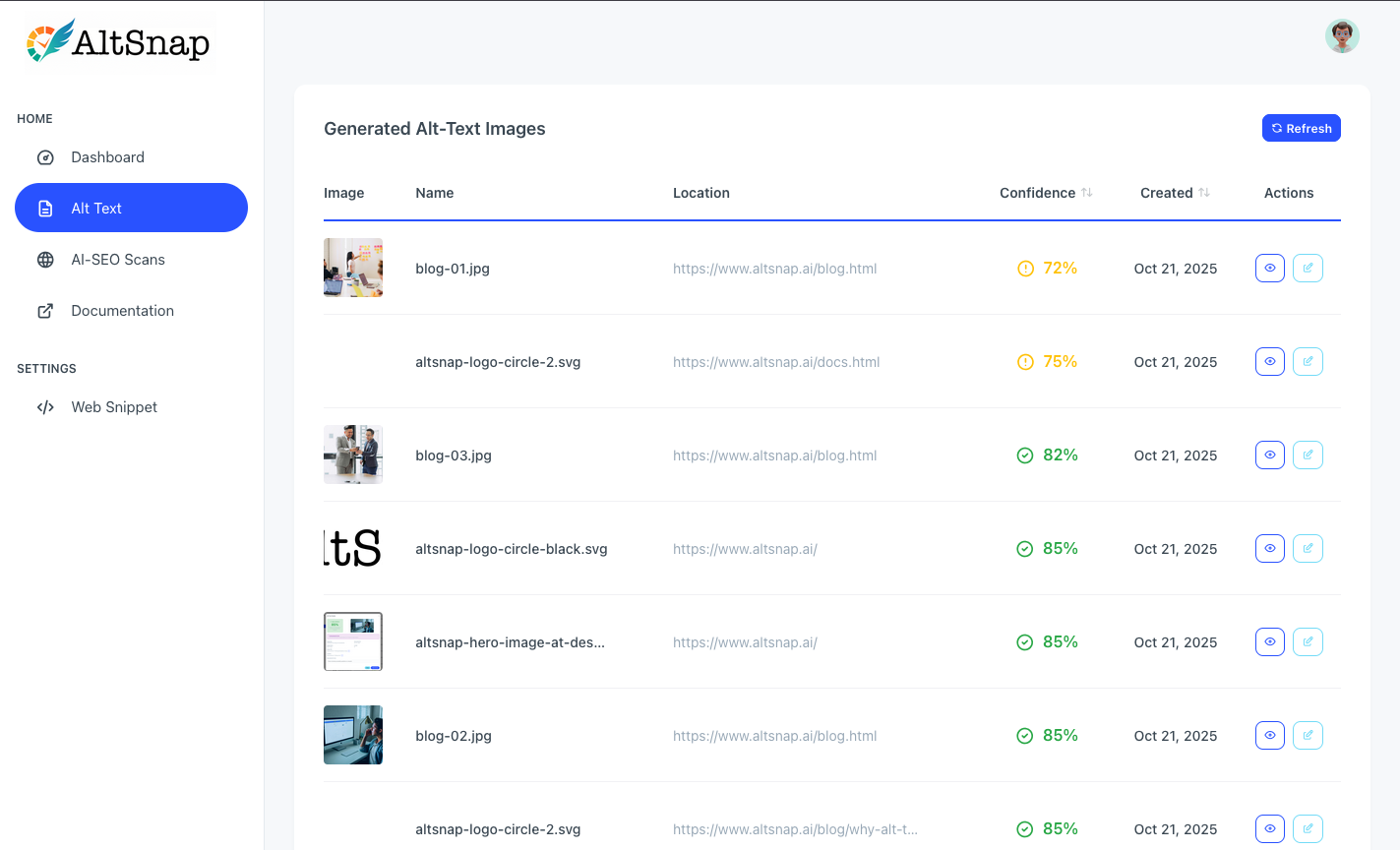Edit alt text for blog-03.jpg
This screenshot has height=850, width=1400.
(1308, 455)
